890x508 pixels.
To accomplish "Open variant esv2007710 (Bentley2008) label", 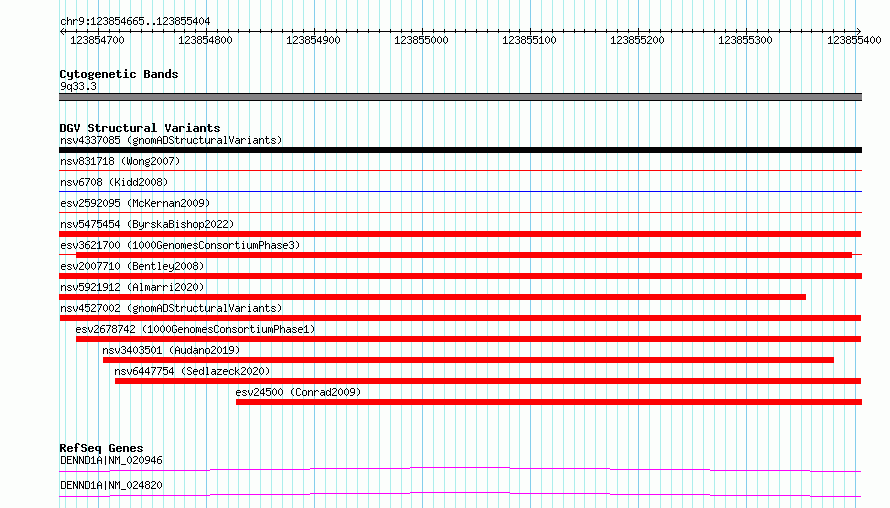I will point(132,266).
